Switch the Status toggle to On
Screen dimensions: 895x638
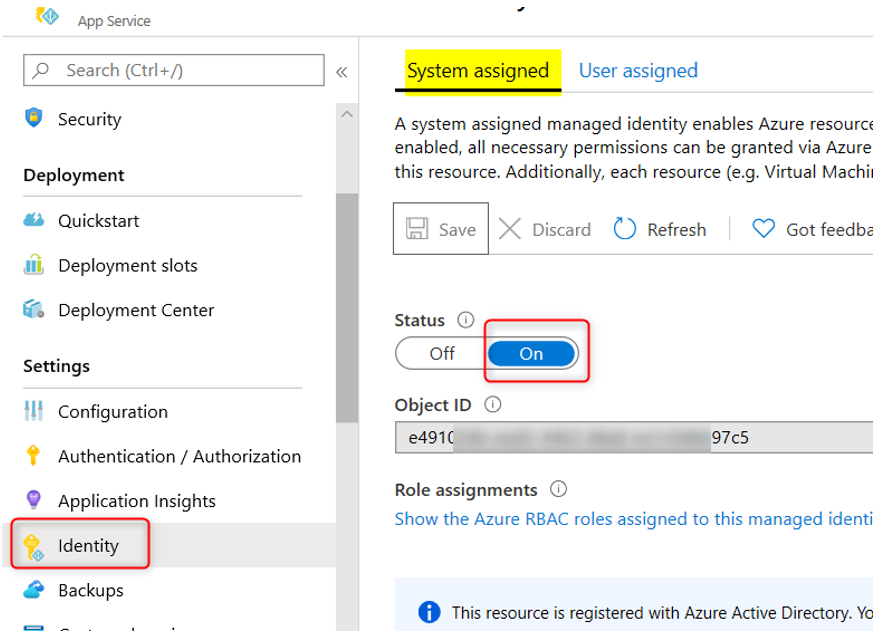point(531,354)
